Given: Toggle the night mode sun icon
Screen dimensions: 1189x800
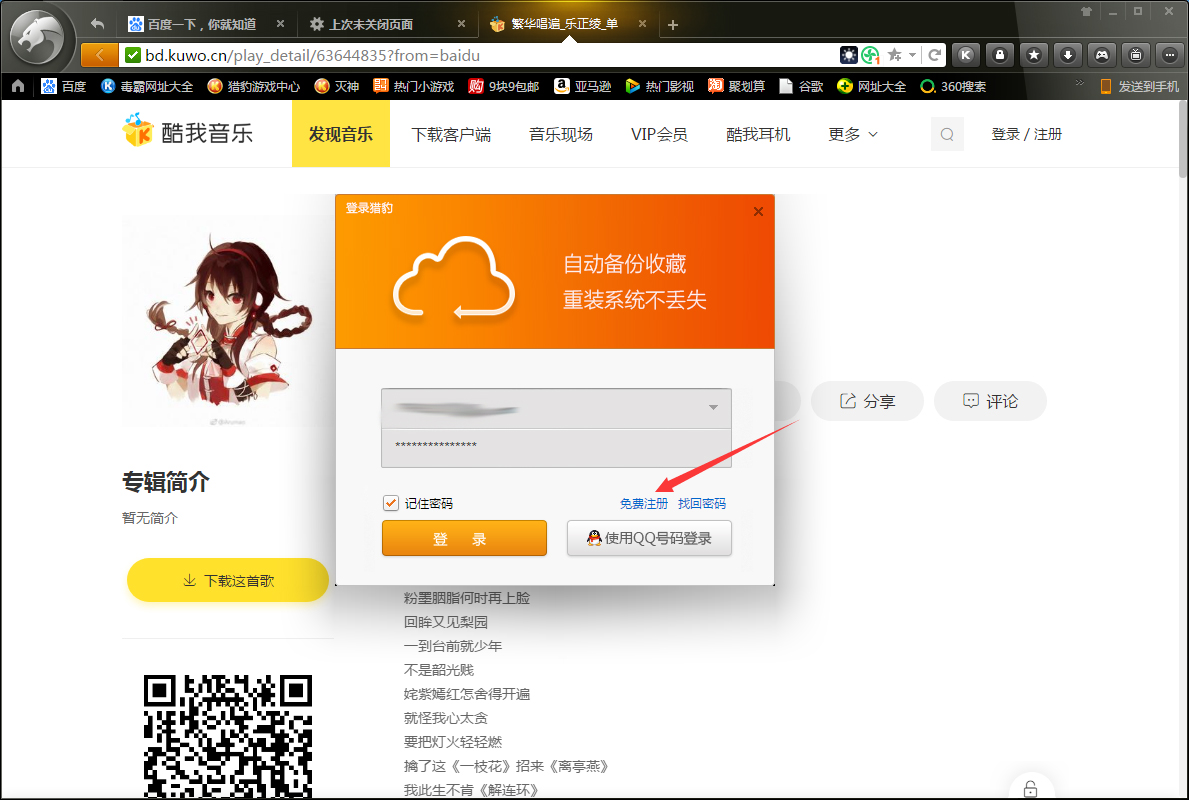Looking at the screenshot, I should [849, 55].
